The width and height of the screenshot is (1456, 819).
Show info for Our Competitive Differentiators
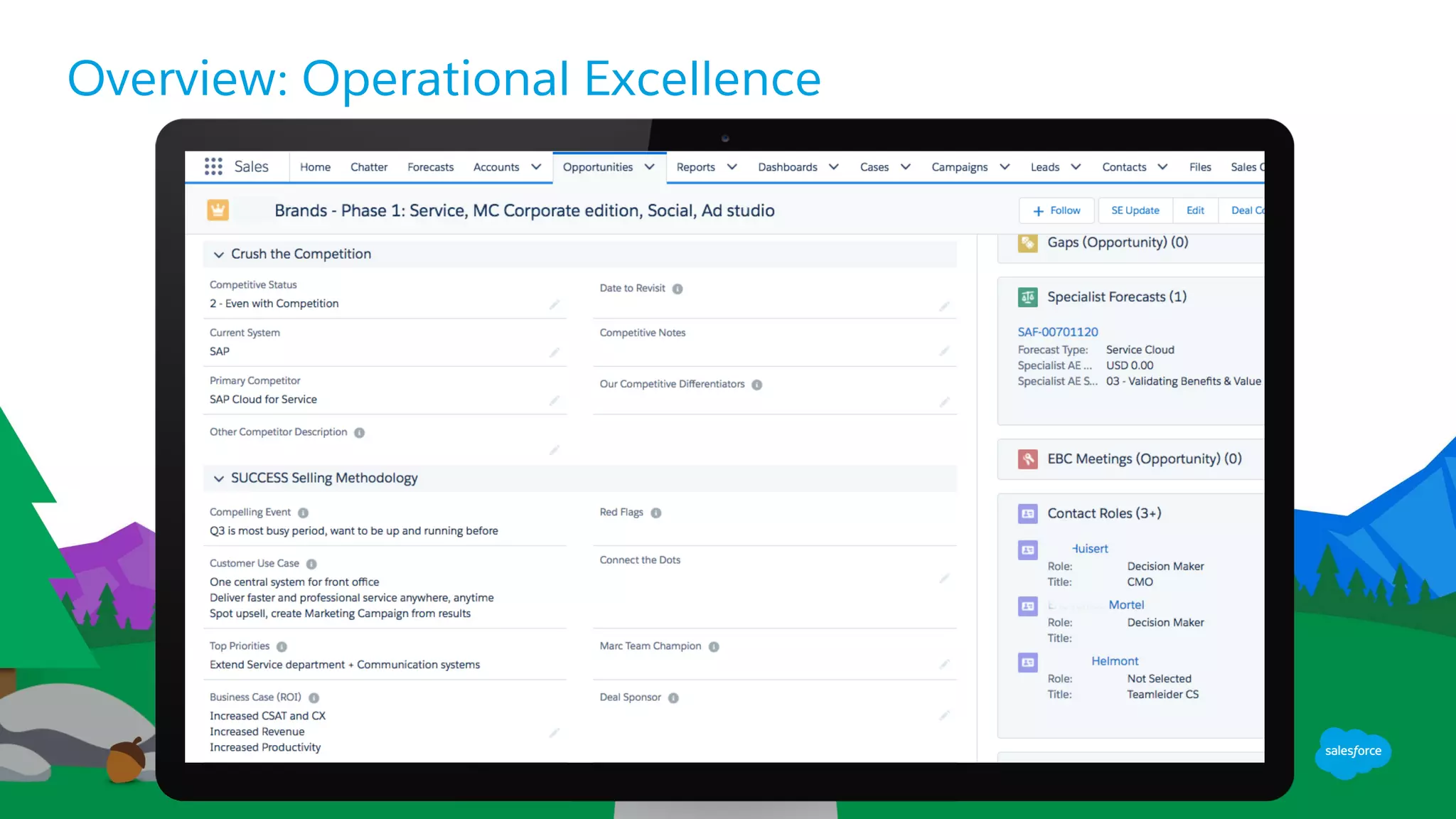point(757,385)
